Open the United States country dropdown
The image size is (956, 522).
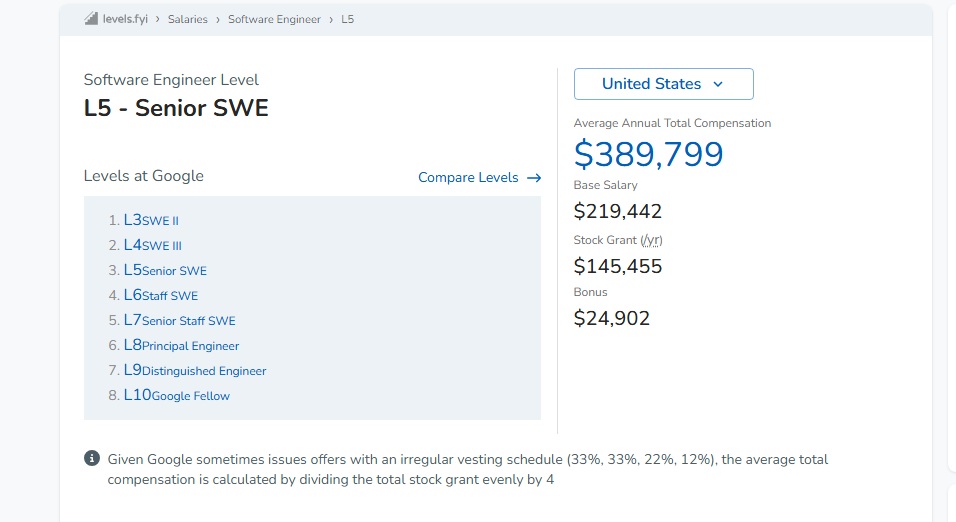[x=663, y=84]
